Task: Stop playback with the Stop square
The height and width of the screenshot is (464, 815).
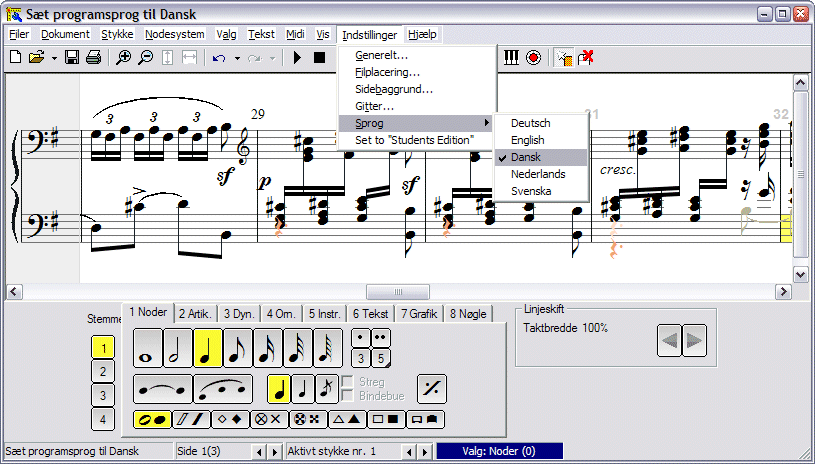Action: coord(319,57)
